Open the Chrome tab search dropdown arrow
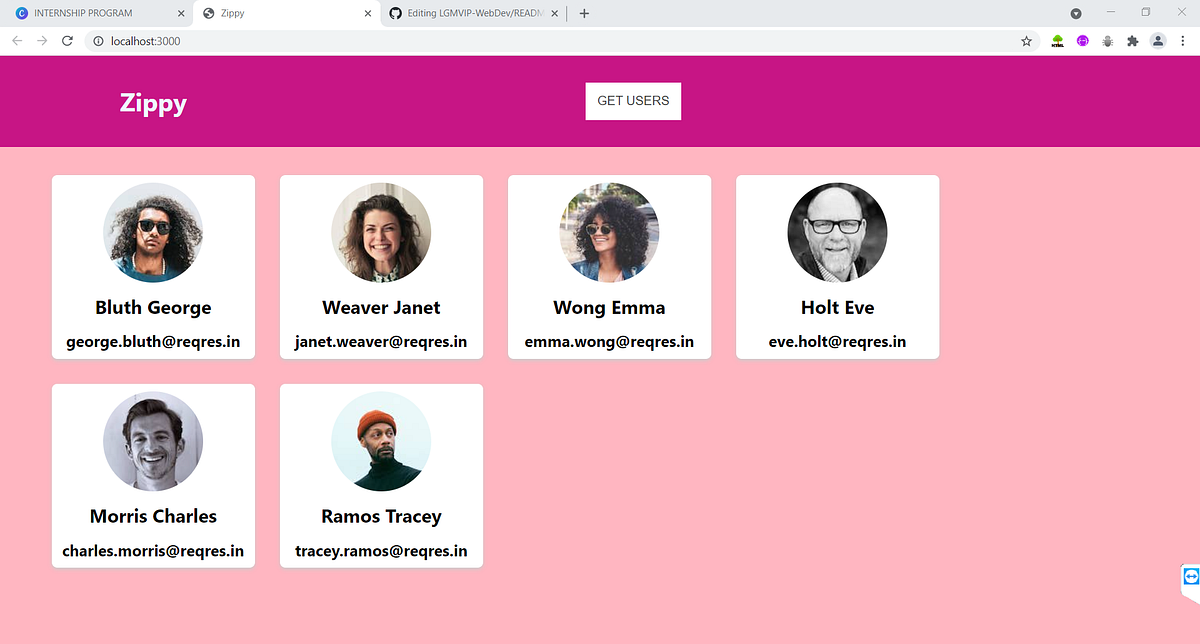The width and height of the screenshot is (1200, 644). (1076, 14)
